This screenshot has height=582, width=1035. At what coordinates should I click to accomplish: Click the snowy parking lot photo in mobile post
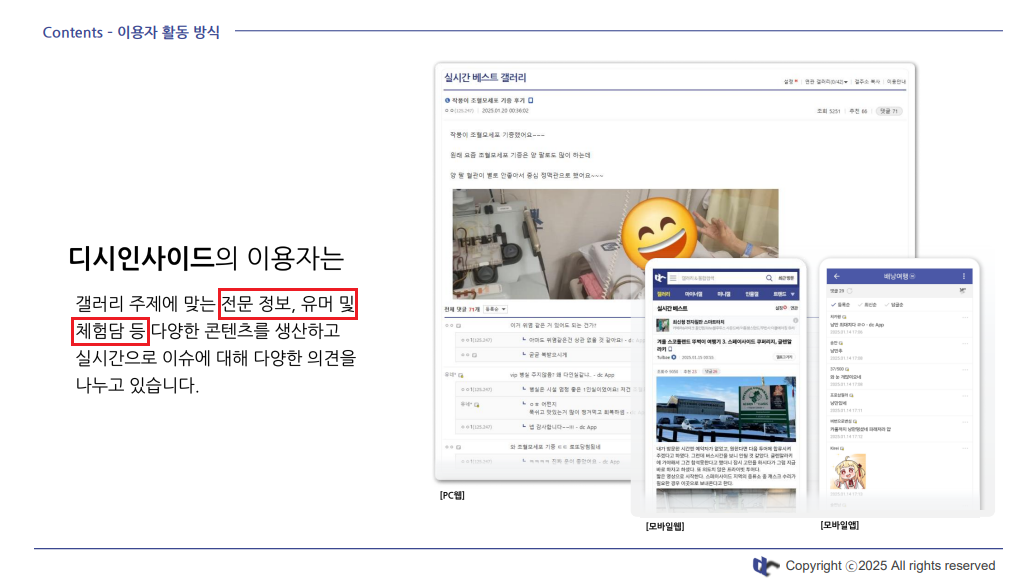[726, 409]
